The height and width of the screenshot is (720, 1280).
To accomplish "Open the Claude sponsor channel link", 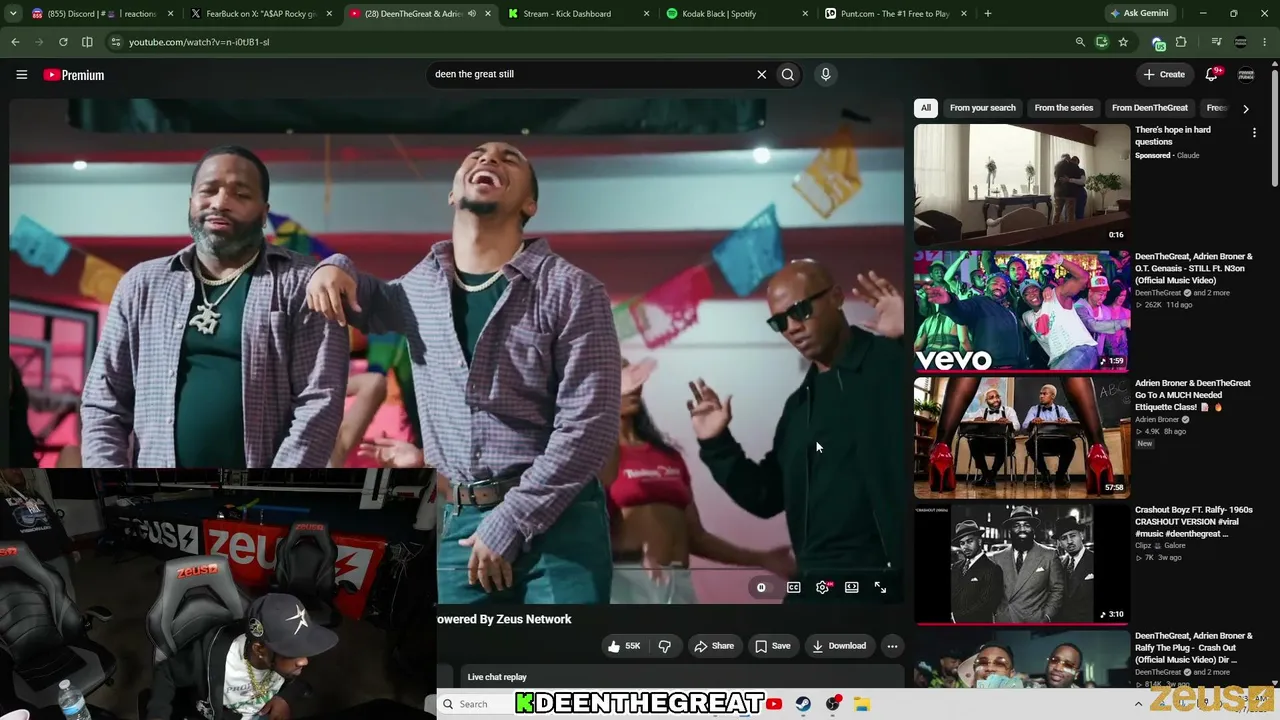I will (x=1188, y=156).
